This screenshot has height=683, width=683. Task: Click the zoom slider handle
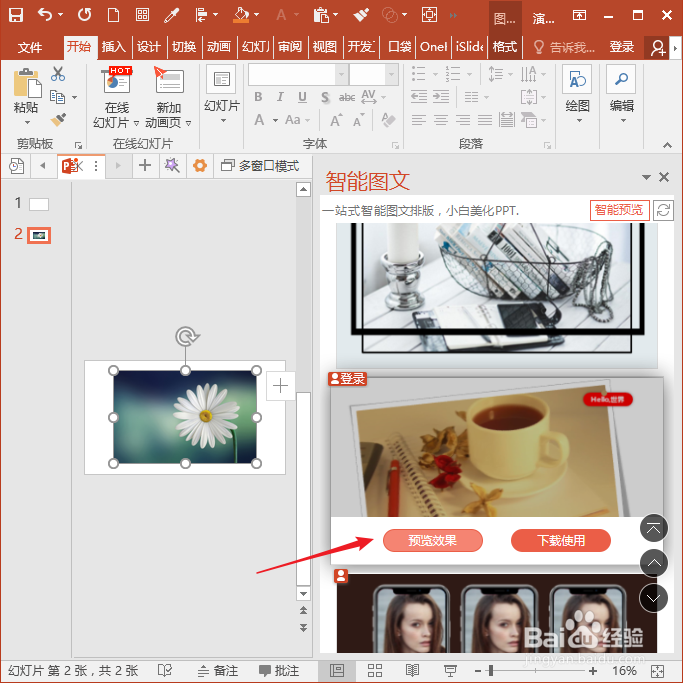(x=491, y=670)
